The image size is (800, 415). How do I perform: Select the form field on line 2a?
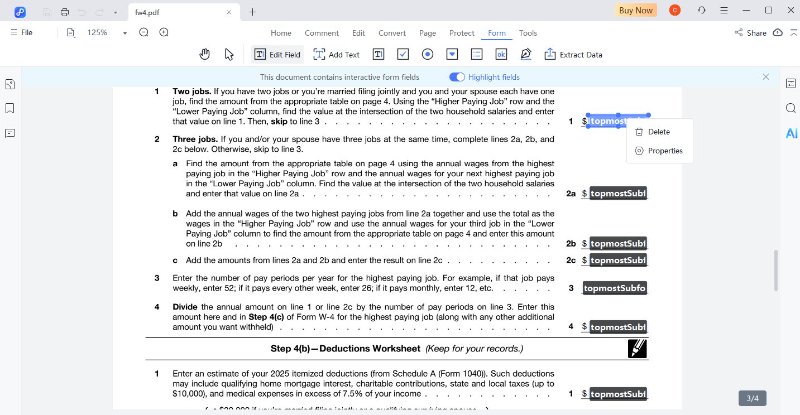[x=618, y=193]
